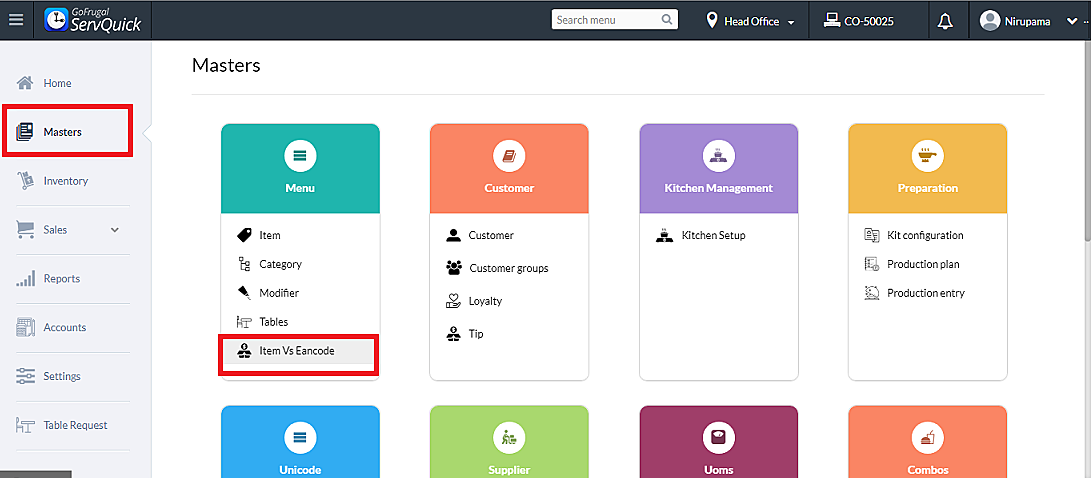Click the Item tag icon

[244, 235]
